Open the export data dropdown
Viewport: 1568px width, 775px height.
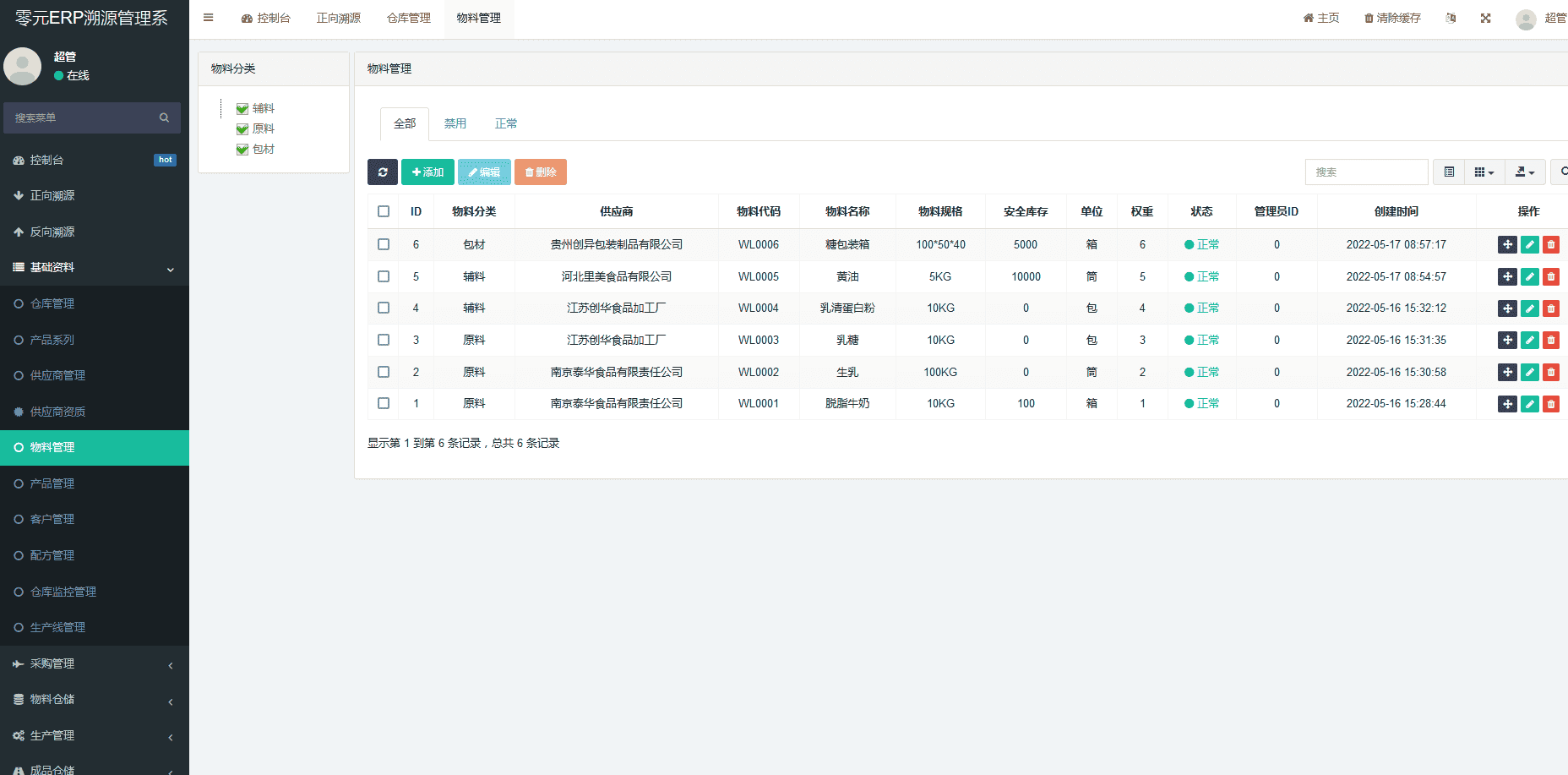(1524, 172)
